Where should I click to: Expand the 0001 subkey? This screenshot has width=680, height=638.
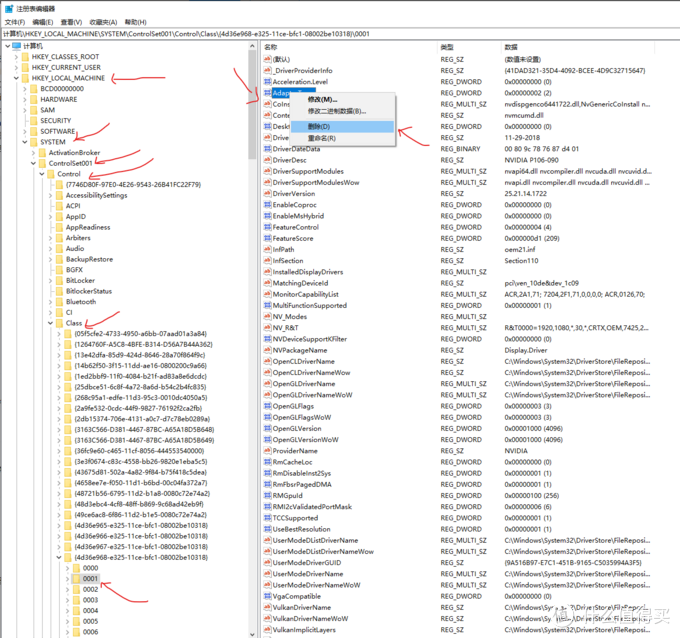point(67,579)
